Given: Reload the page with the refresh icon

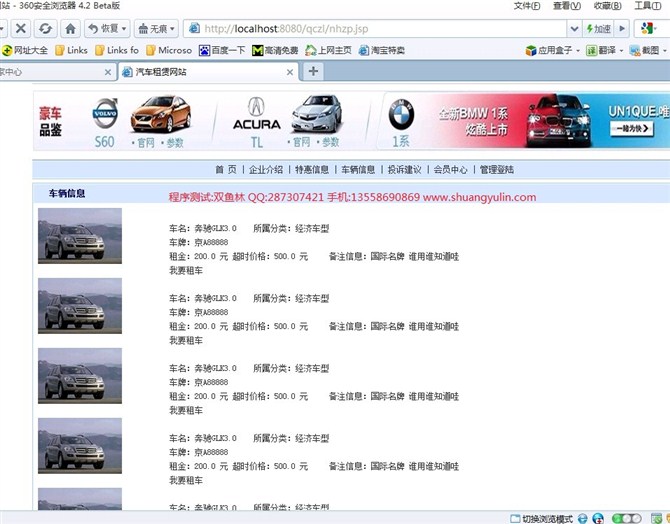Looking at the screenshot, I should coord(45,29).
